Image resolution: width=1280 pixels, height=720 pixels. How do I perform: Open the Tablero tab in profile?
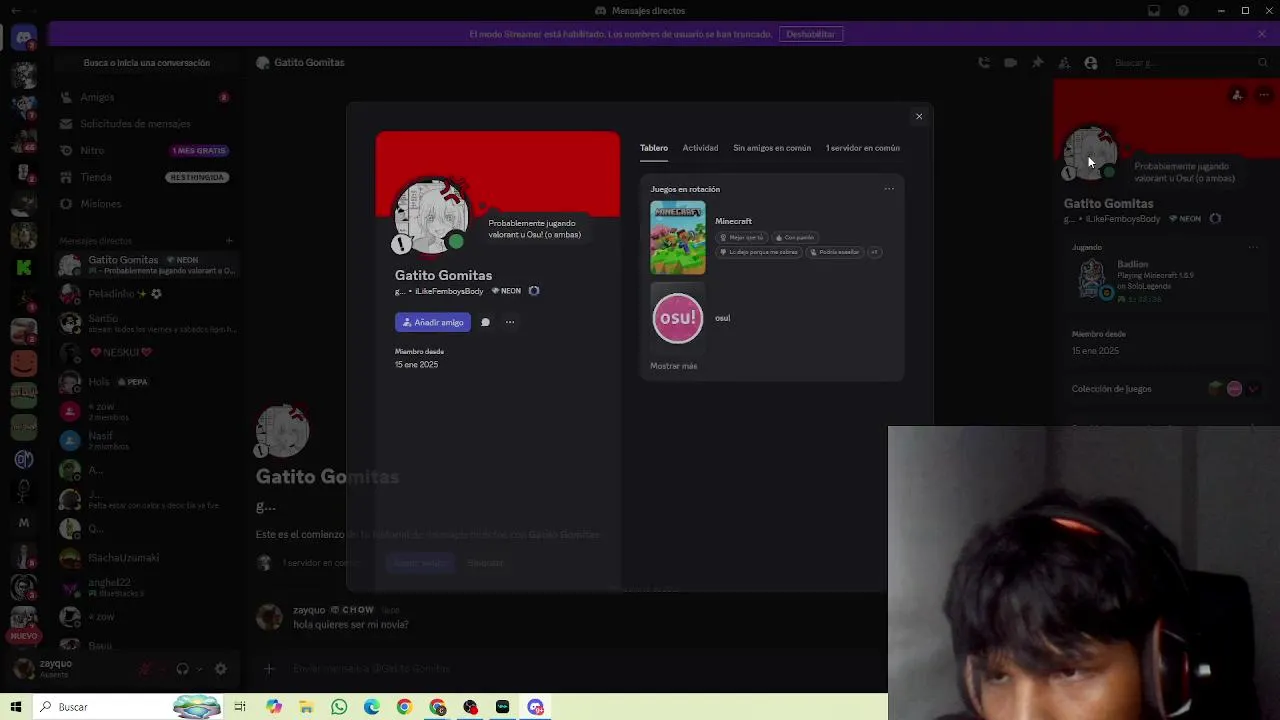point(654,148)
